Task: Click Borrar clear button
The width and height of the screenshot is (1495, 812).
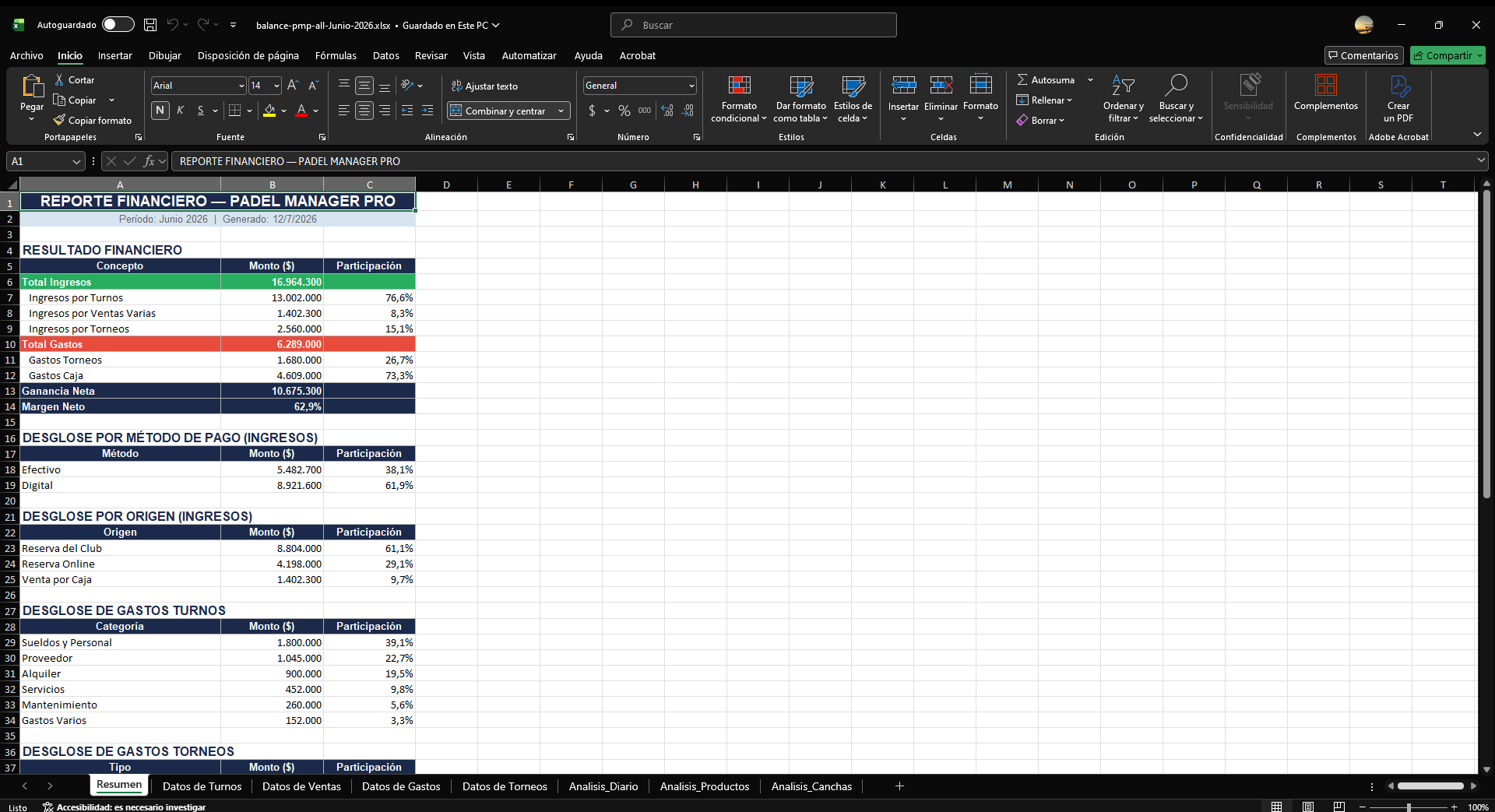Action: (1040, 121)
